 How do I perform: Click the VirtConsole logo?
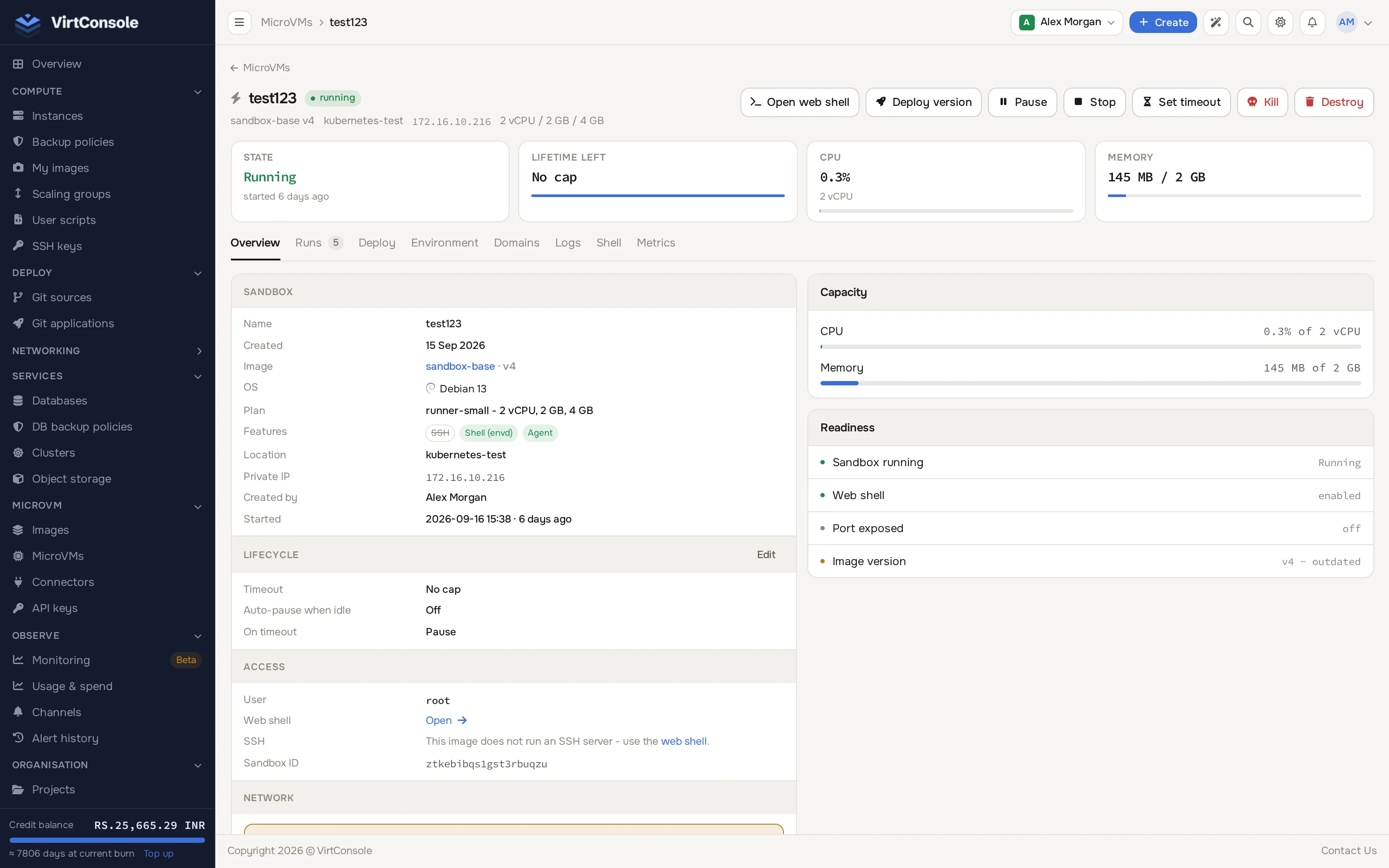pos(76,23)
